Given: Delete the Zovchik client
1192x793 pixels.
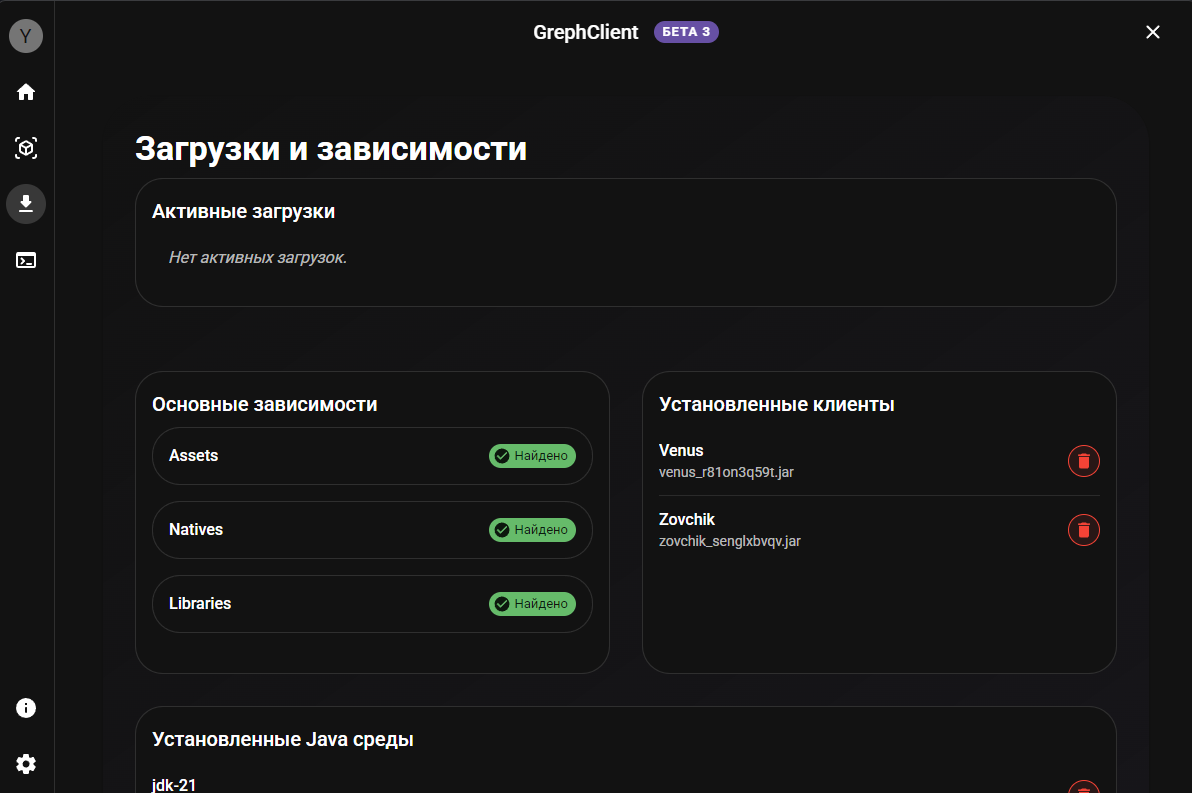Looking at the screenshot, I should pyautogui.click(x=1083, y=530).
